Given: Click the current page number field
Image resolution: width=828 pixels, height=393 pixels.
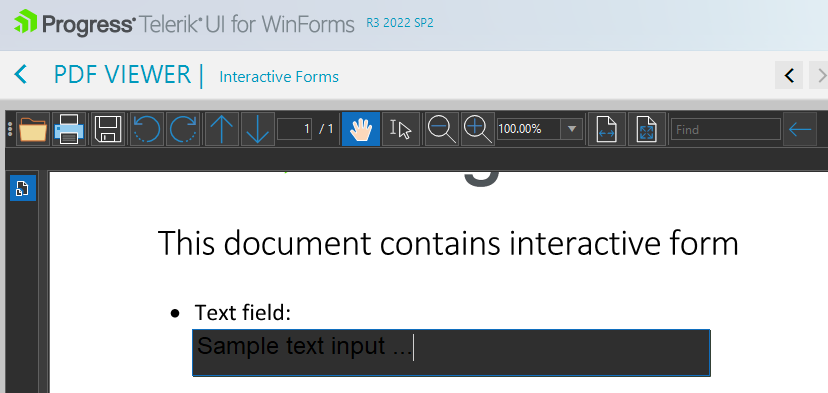Looking at the screenshot, I should pyautogui.click(x=294, y=129).
